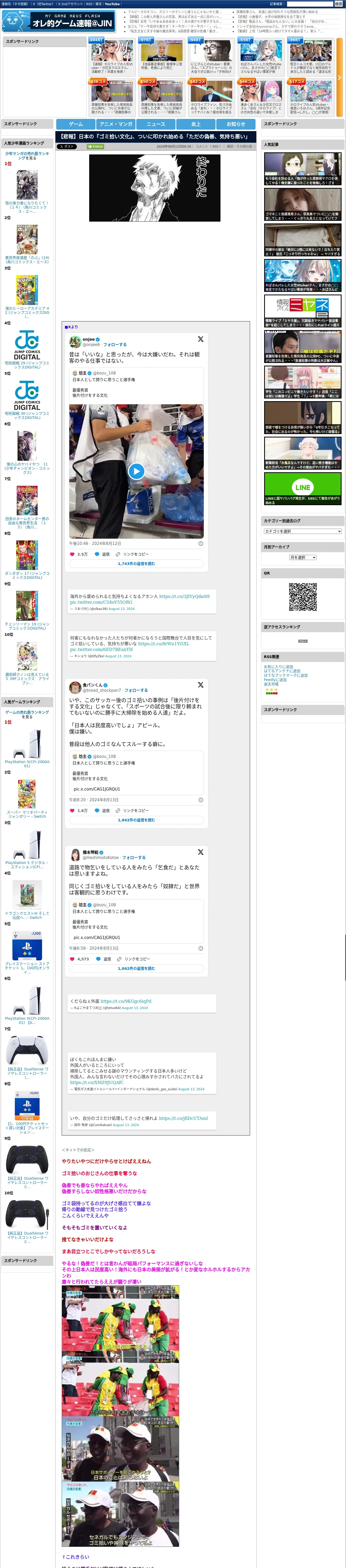Open the 炎上 navigation tab

click(196, 124)
